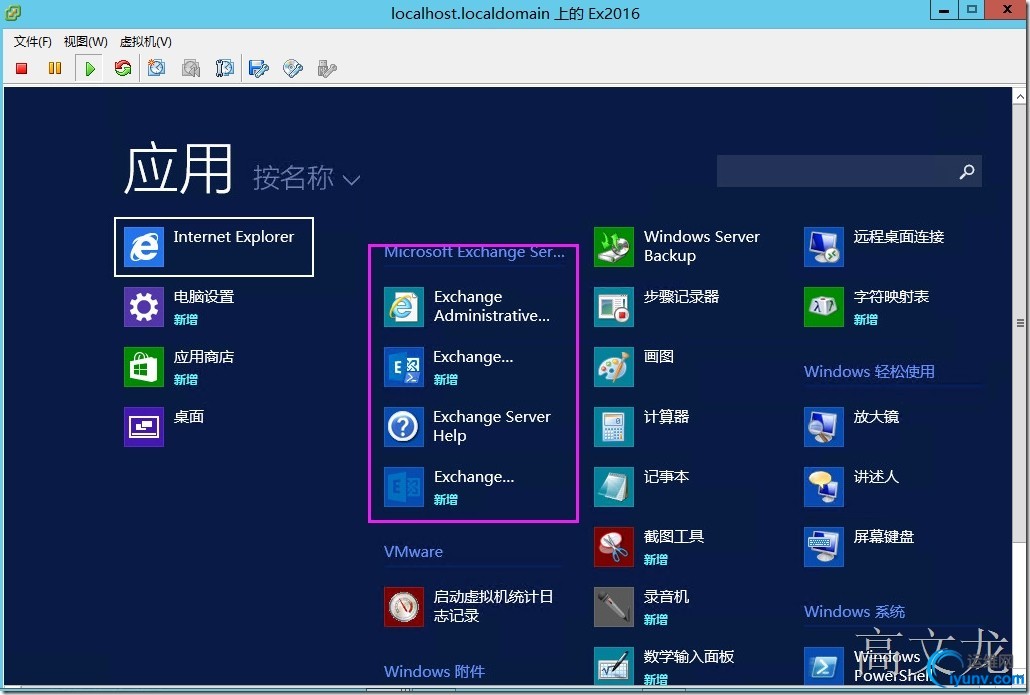The width and height of the screenshot is (1030, 695).
Task: Launch 远程桌面连接 (Remote Desktop Connection)
Action: tap(874, 246)
